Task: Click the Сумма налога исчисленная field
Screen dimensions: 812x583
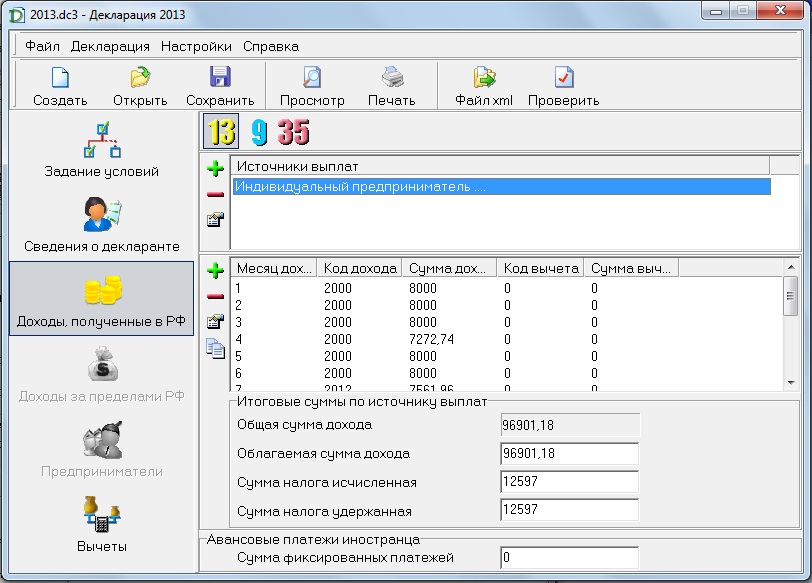Action: [570, 482]
